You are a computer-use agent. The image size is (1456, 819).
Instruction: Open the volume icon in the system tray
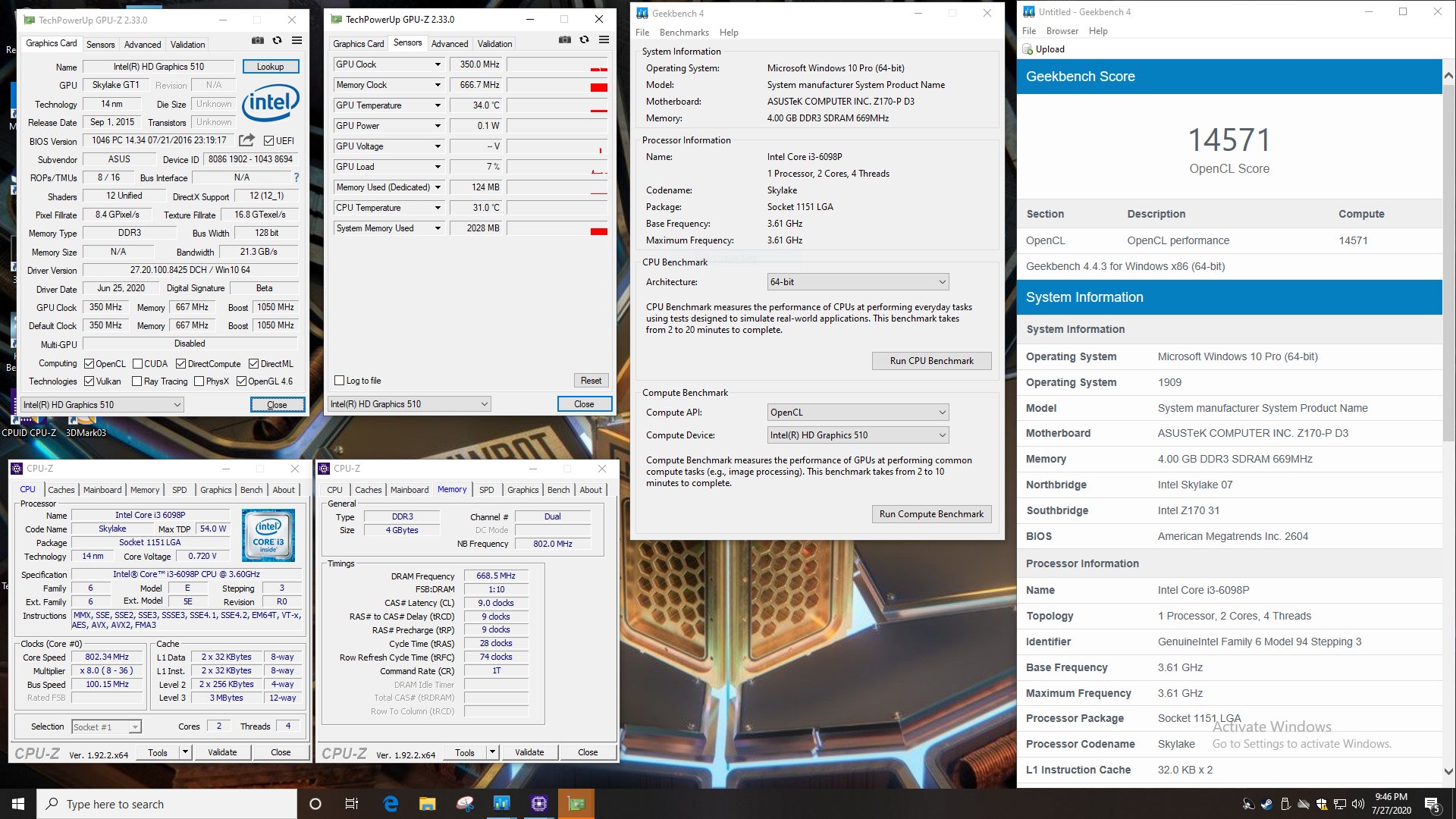click(x=1358, y=804)
